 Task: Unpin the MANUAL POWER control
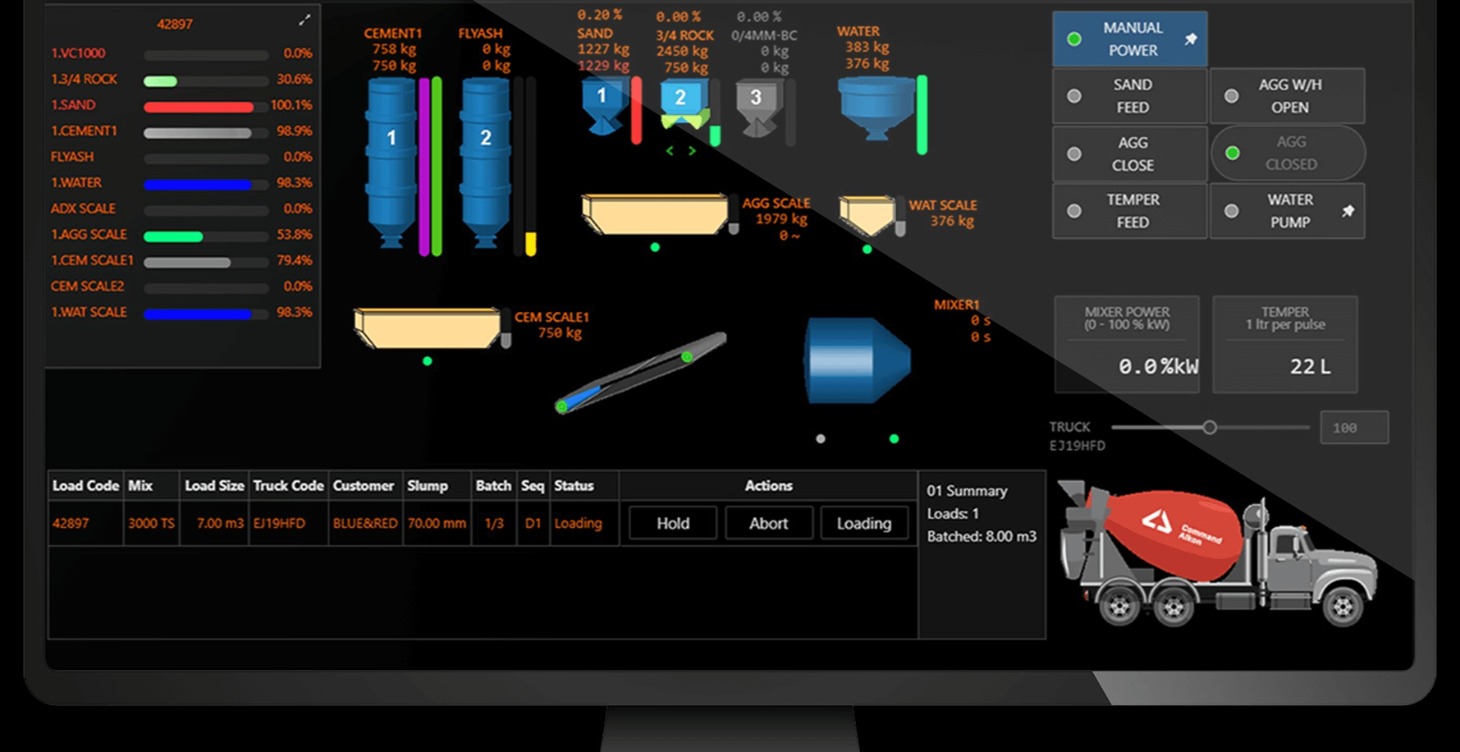[x=1191, y=39]
